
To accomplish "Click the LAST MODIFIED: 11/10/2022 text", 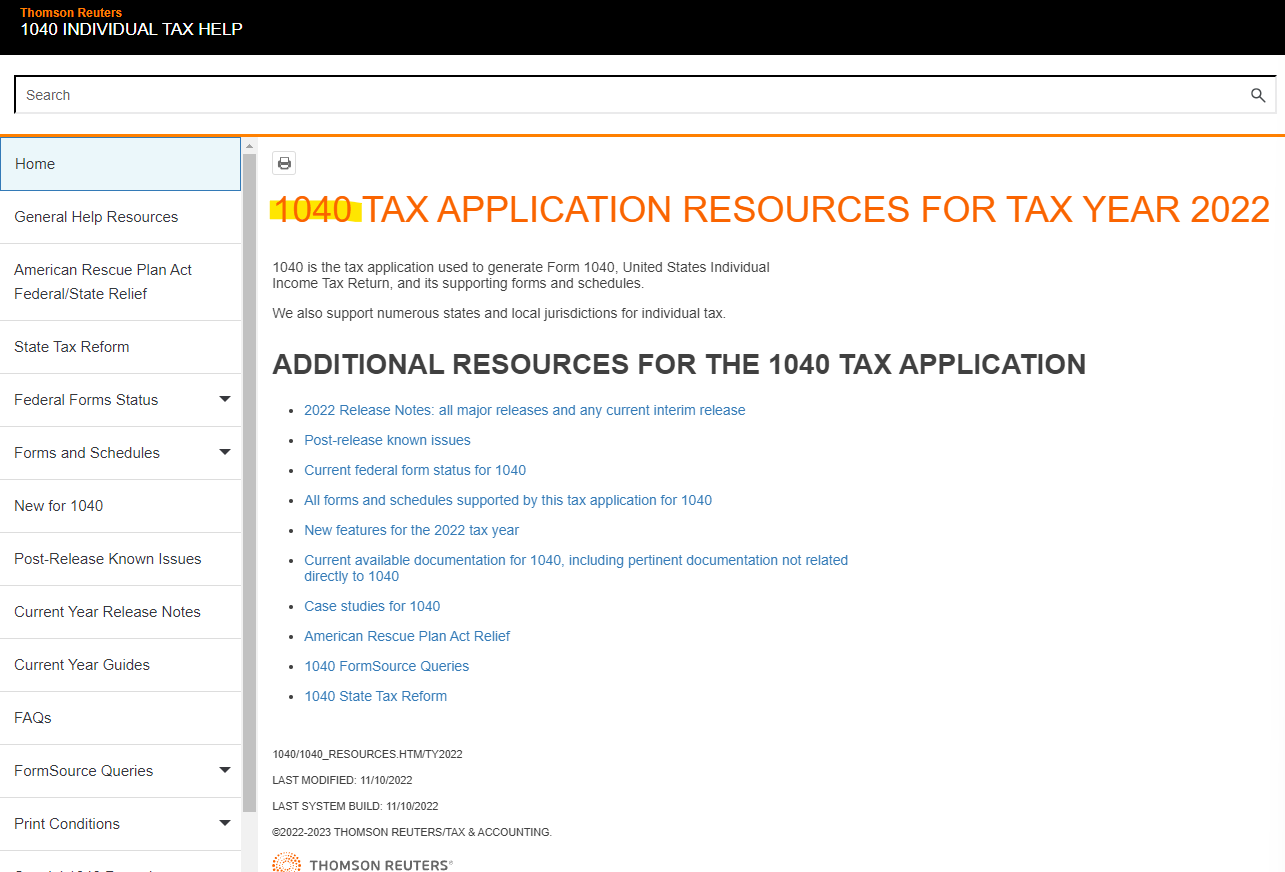I will tap(342, 780).
